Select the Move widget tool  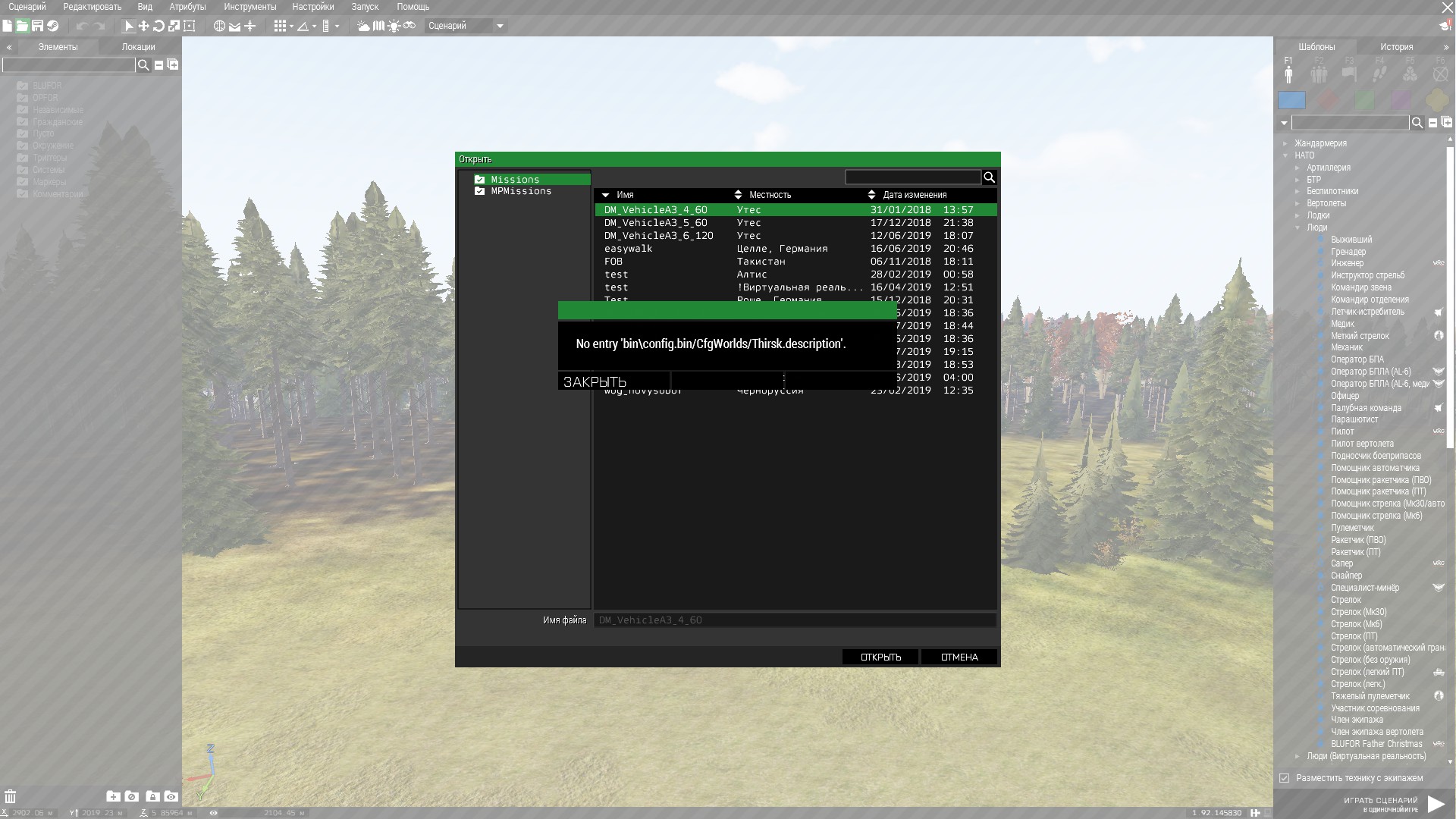click(x=143, y=26)
